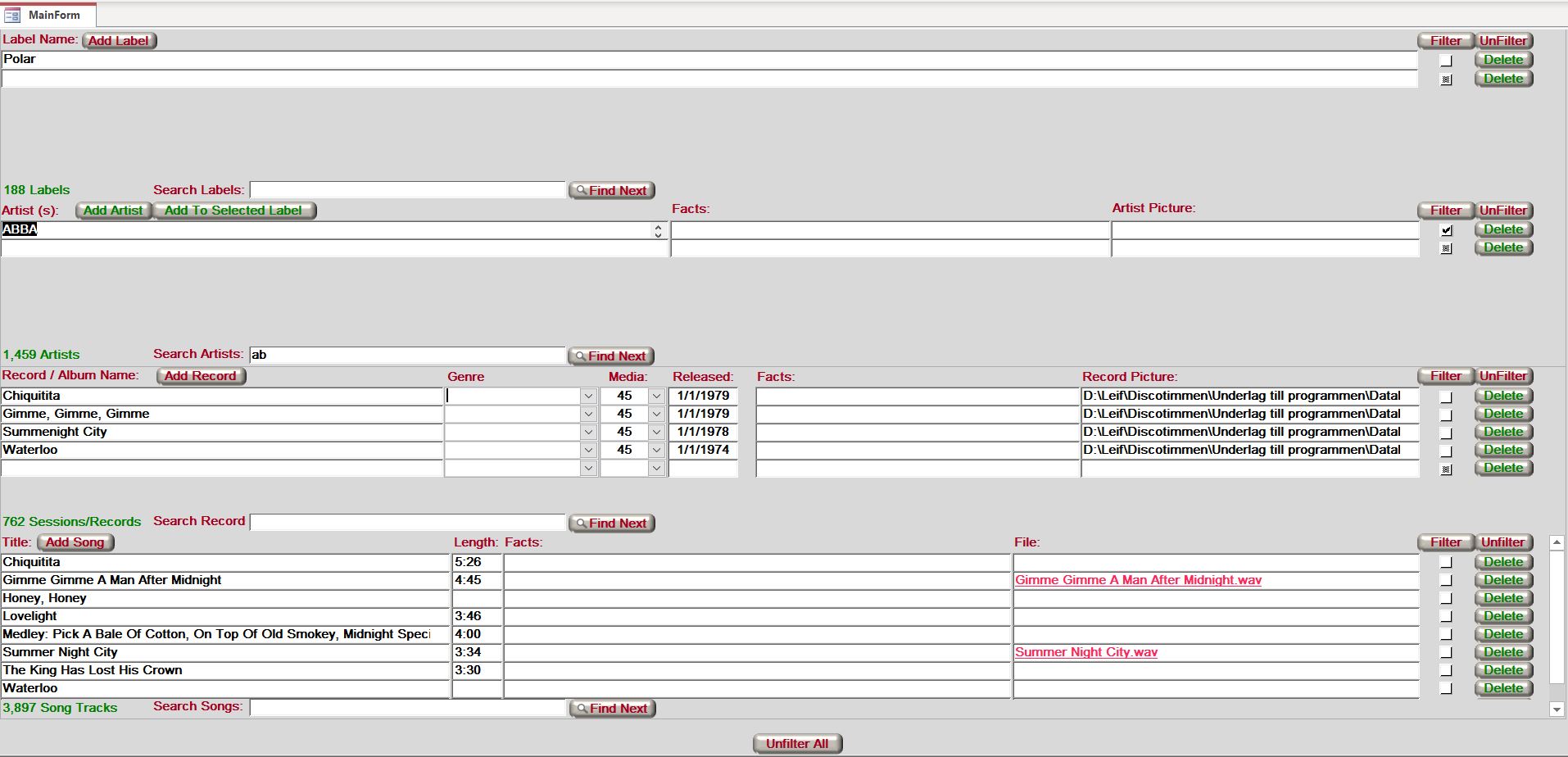Tick the checkbox for Summernight City record
This screenshot has width=1568, height=757.
coord(1446,433)
